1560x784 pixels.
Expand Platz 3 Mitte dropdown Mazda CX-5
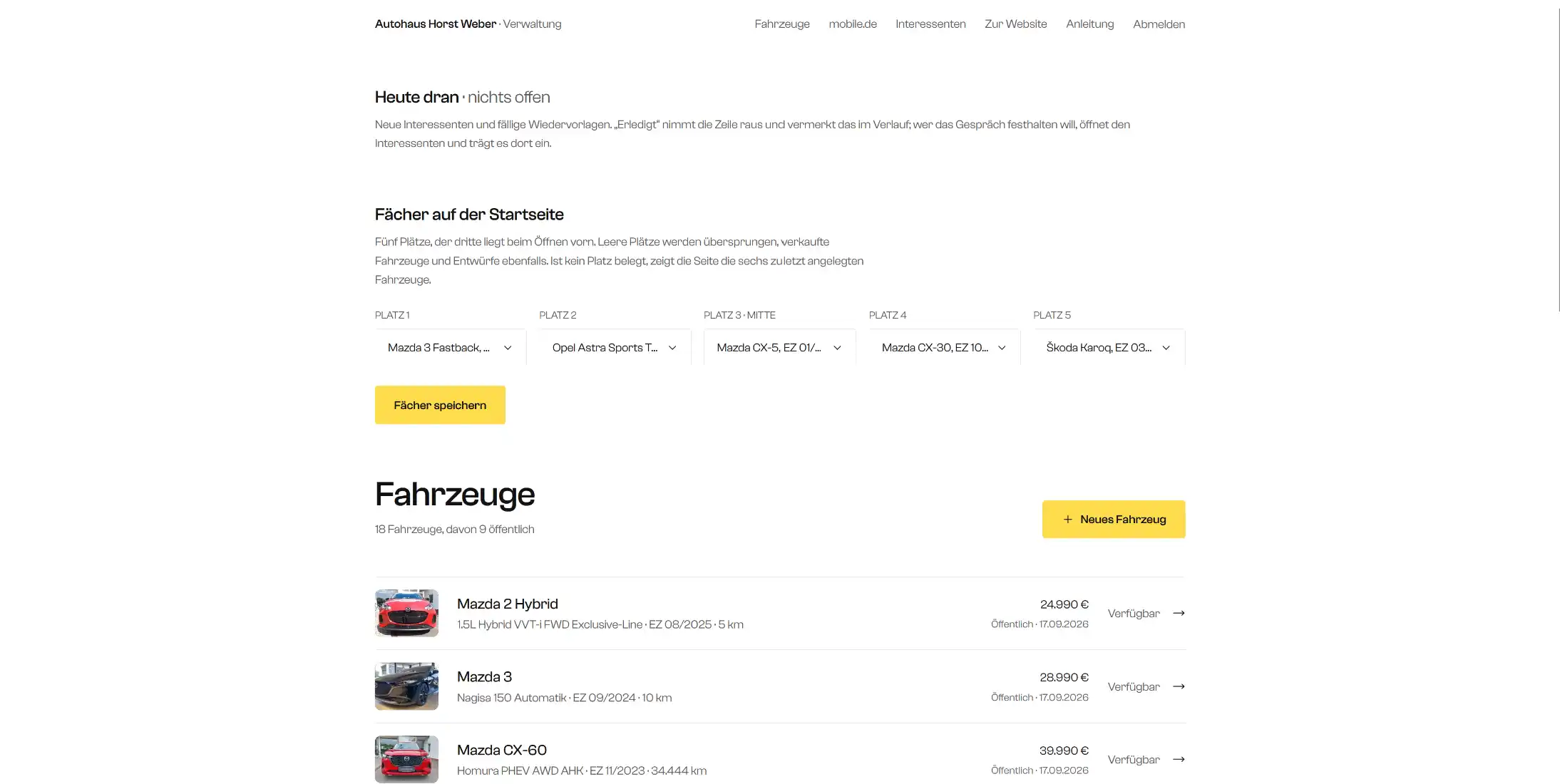click(x=779, y=348)
